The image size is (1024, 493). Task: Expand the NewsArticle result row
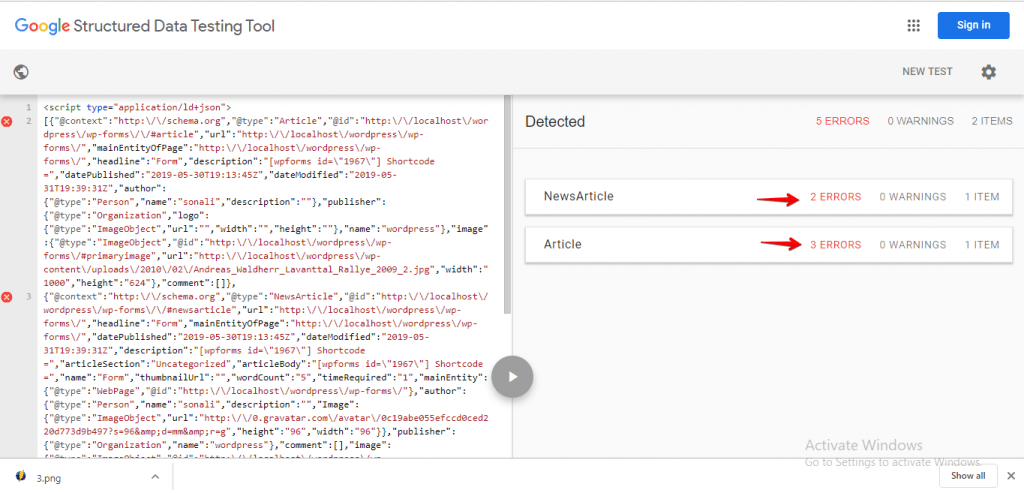click(769, 197)
